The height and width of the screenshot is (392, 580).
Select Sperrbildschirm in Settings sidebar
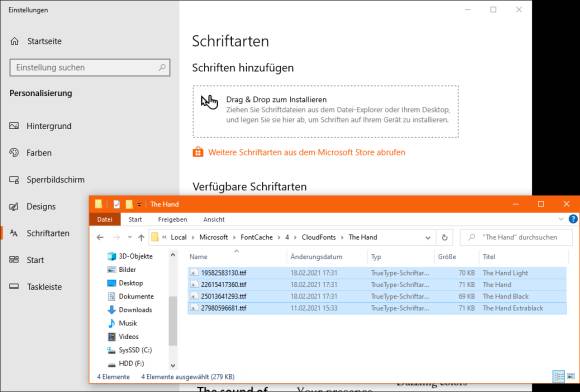[x=47, y=180]
